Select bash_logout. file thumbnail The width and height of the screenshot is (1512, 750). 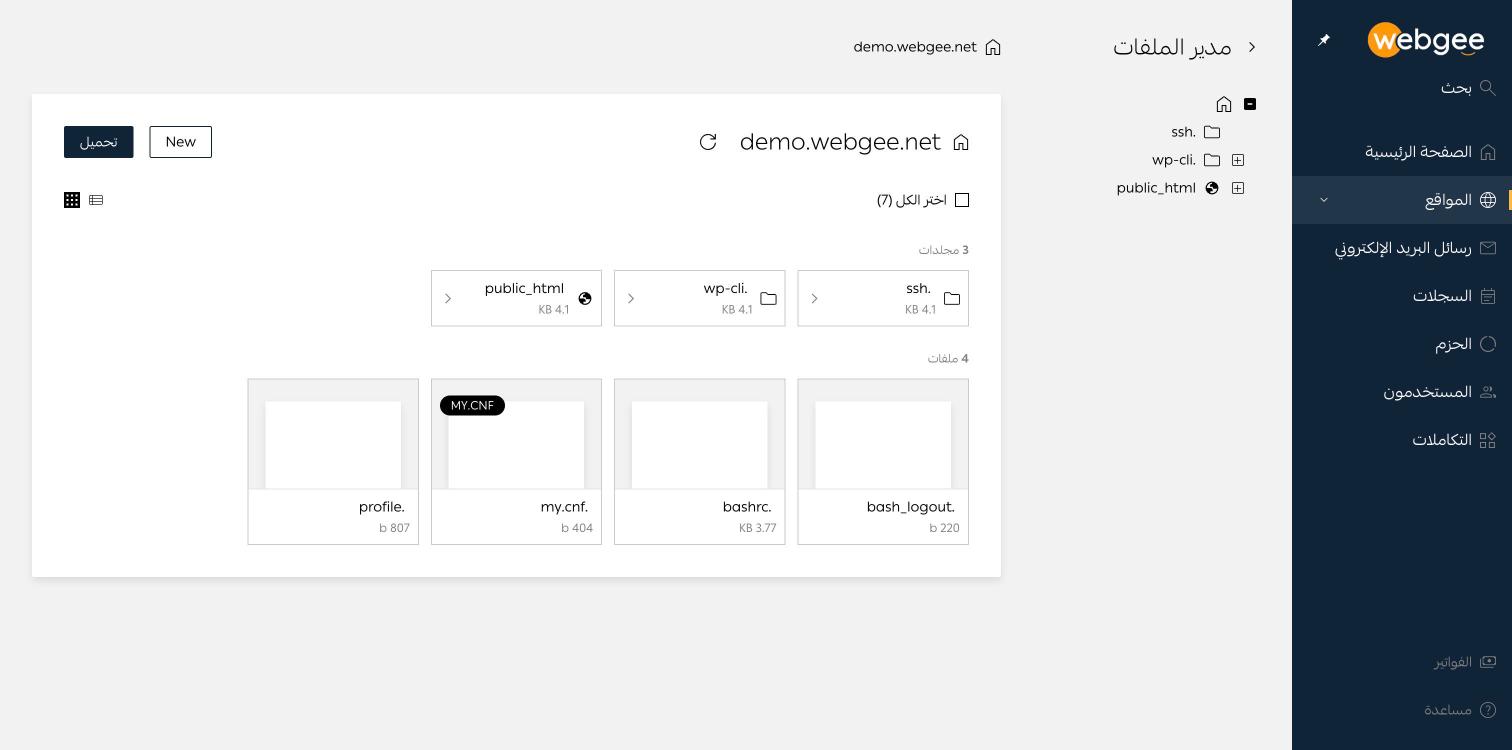[x=883, y=434]
